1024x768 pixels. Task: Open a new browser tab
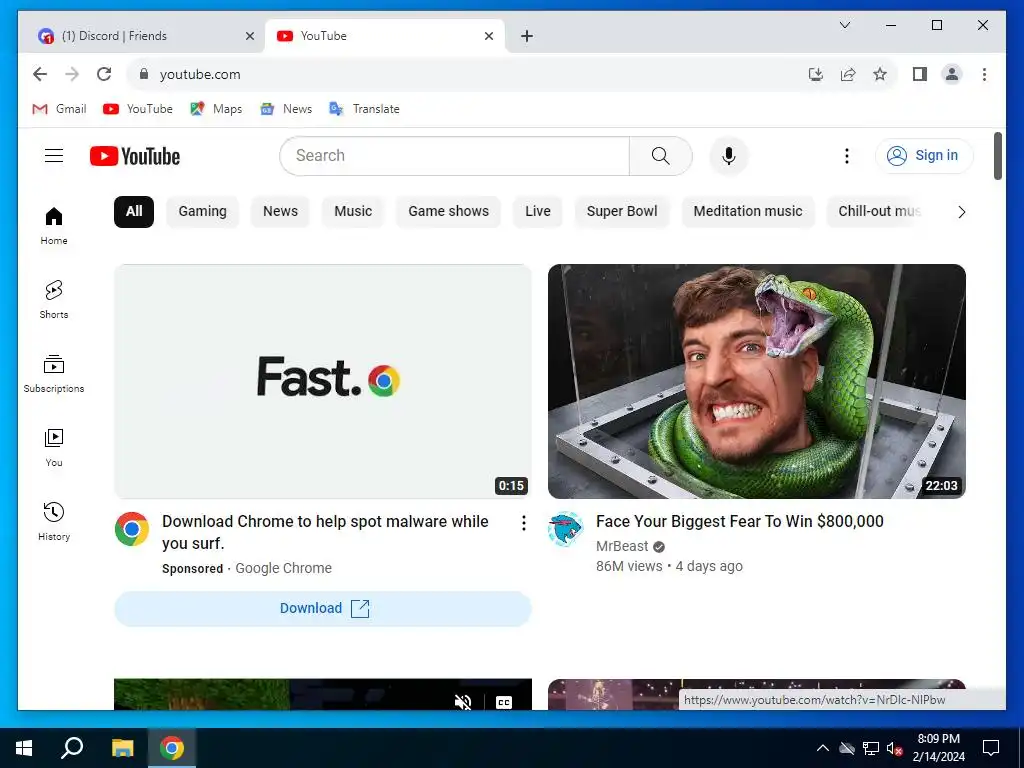pos(527,37)
